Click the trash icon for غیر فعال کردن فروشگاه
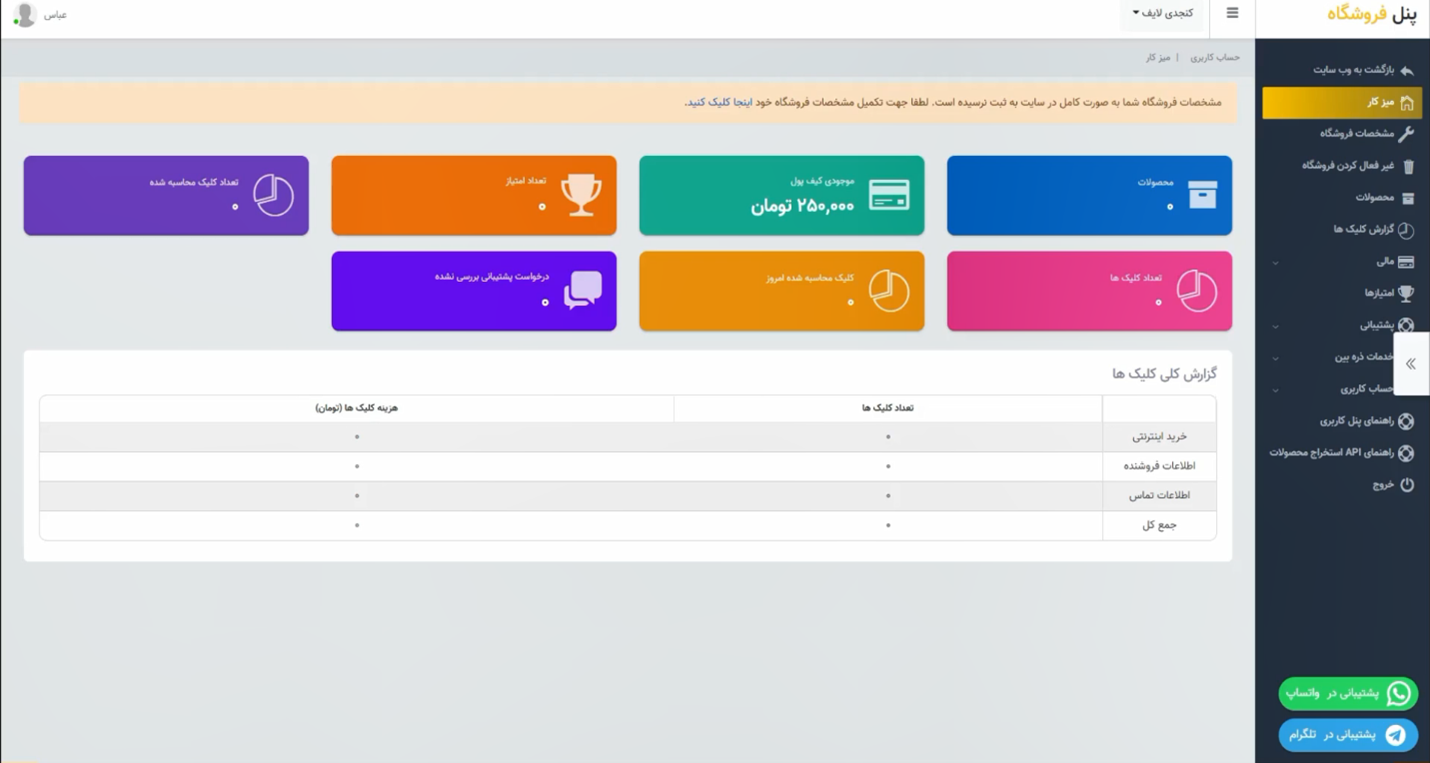Viewport: 1430px width, 763px height. pos(1408,166)
